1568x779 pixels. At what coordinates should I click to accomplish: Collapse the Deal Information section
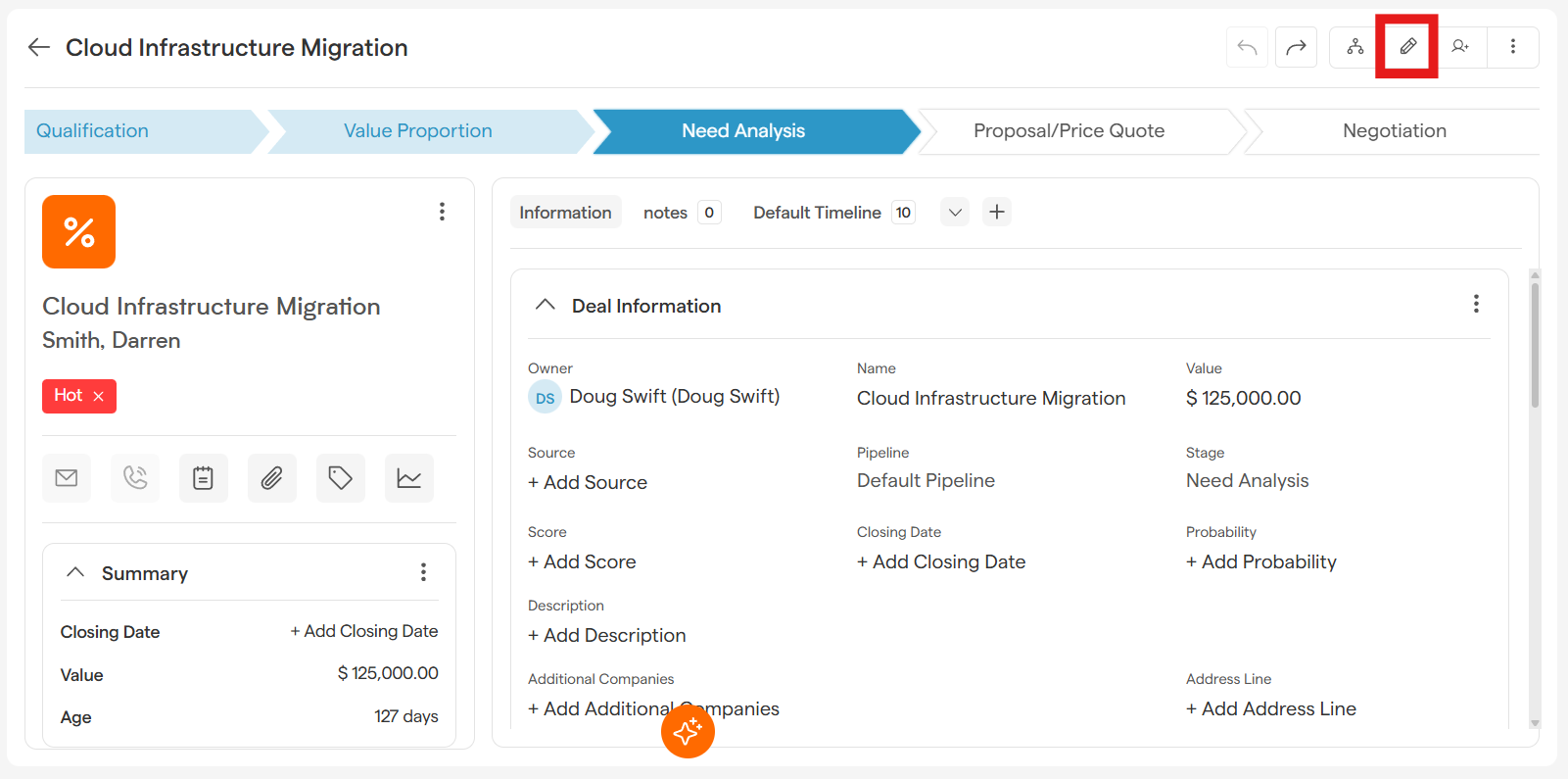546,306
